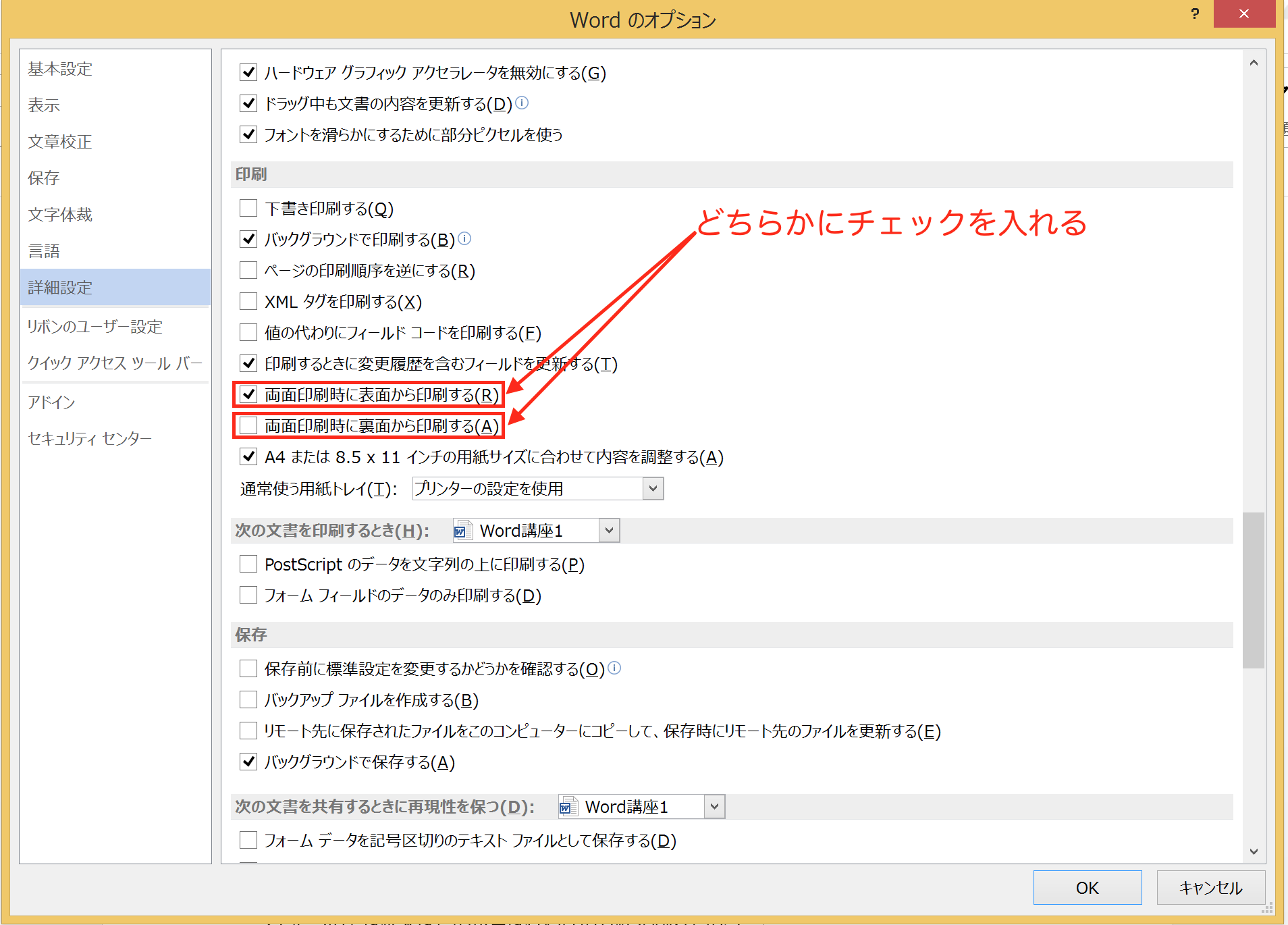Click the Word document icon in 再現性を保つ dropdown

tap(569, 806)
